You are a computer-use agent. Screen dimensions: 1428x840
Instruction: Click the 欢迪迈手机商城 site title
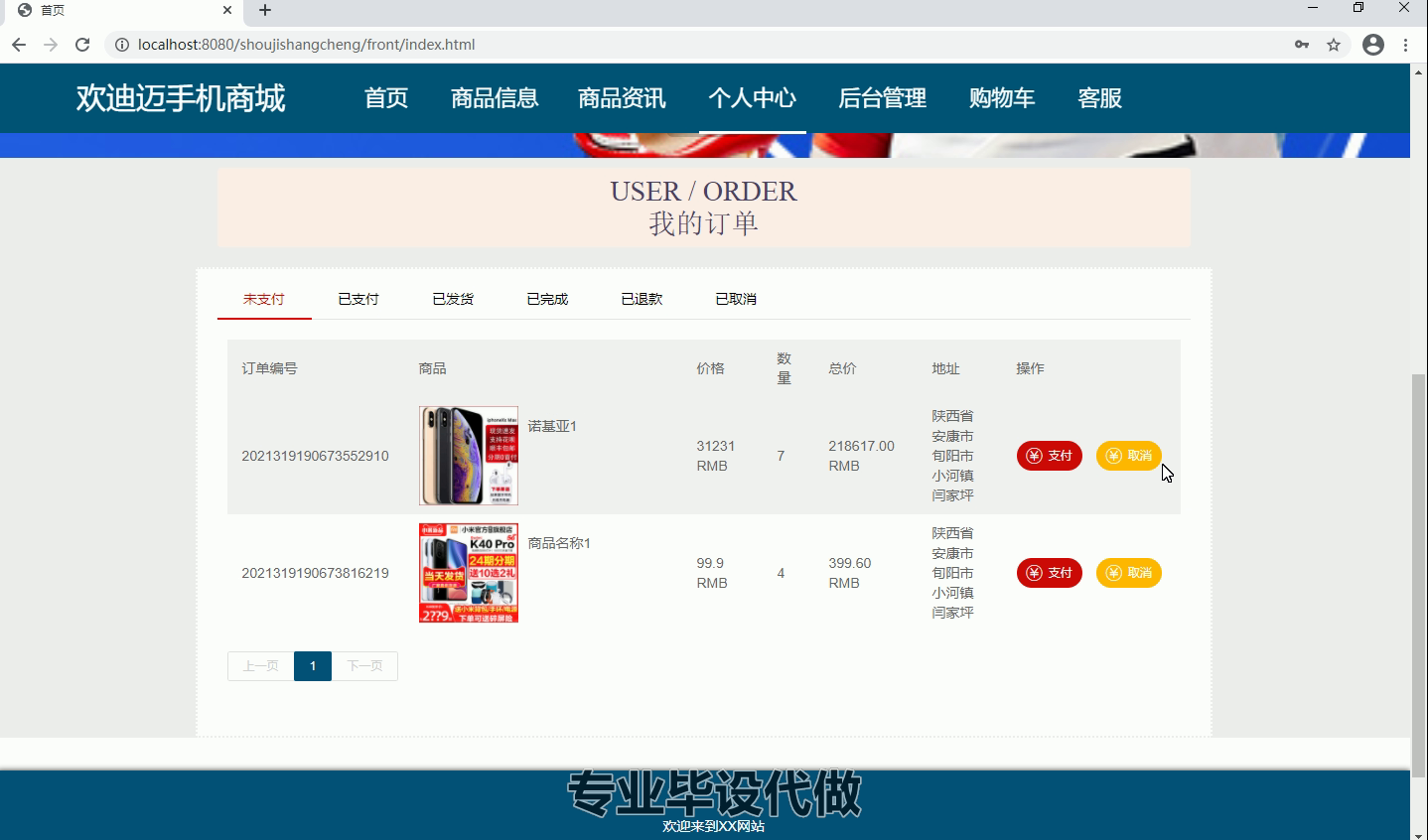pyautogui.click(x=181, y=98)
